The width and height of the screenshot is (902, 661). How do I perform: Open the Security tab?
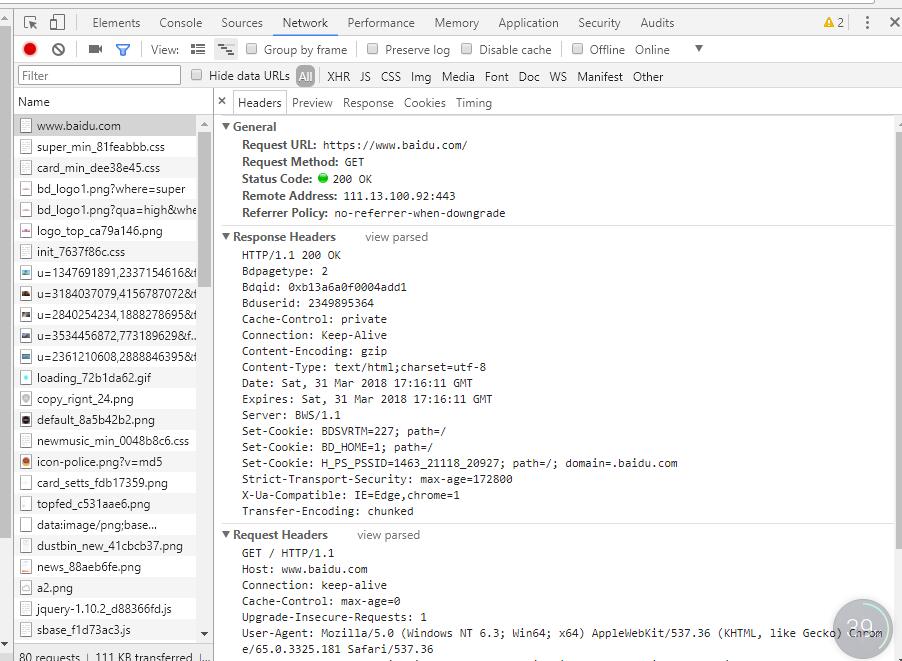[x=599, y=23]
